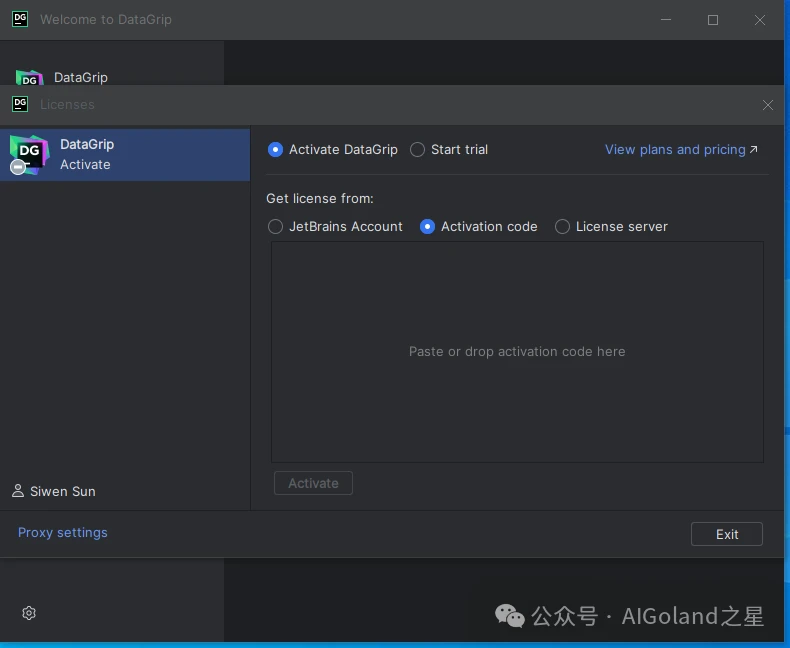Click the user profile icon beside Siwen Sun
This screenshot has width=790, height=648.
coord(18,491)
